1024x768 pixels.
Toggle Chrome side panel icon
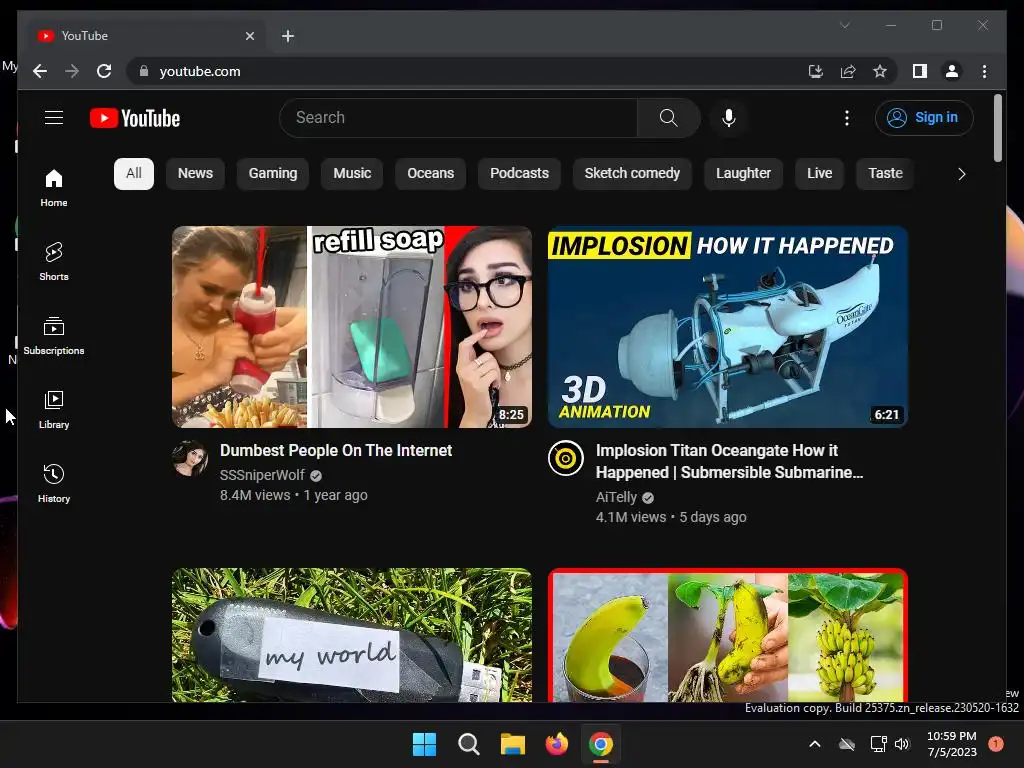tap(920, 71)
